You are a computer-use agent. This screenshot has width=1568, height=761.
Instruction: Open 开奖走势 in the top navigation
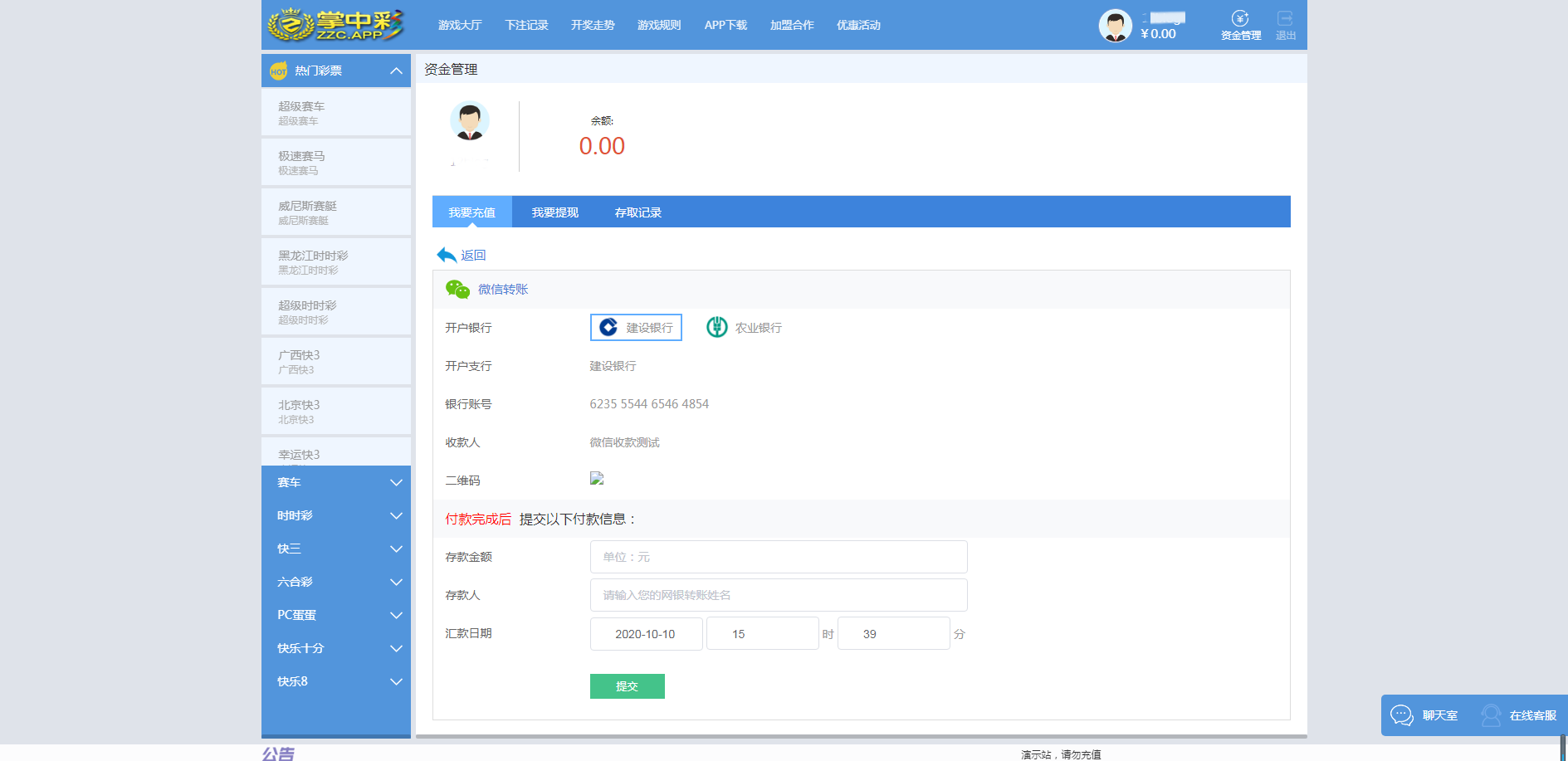[593, 26]
